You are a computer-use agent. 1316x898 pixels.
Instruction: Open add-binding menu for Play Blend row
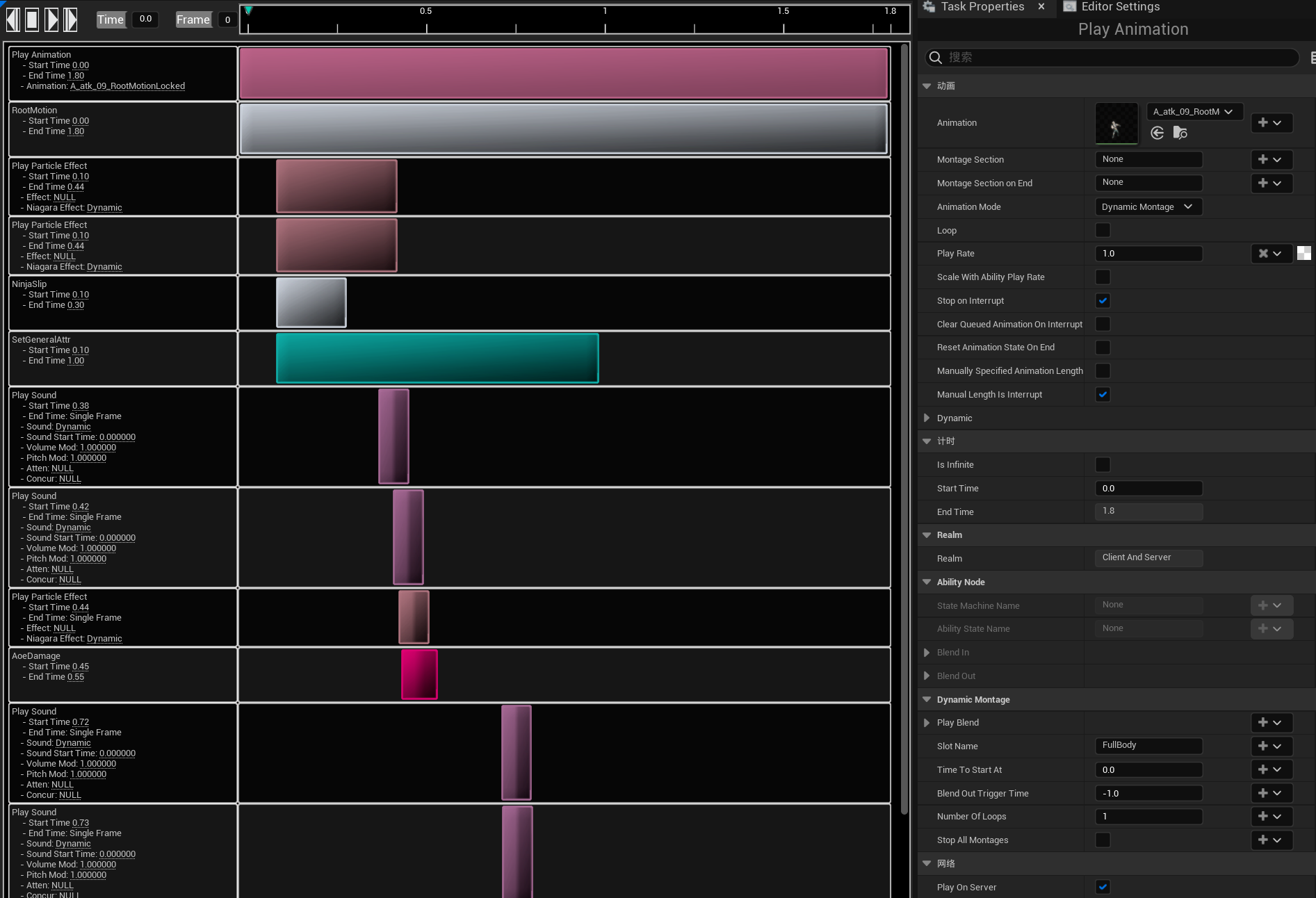[1272, 723]
